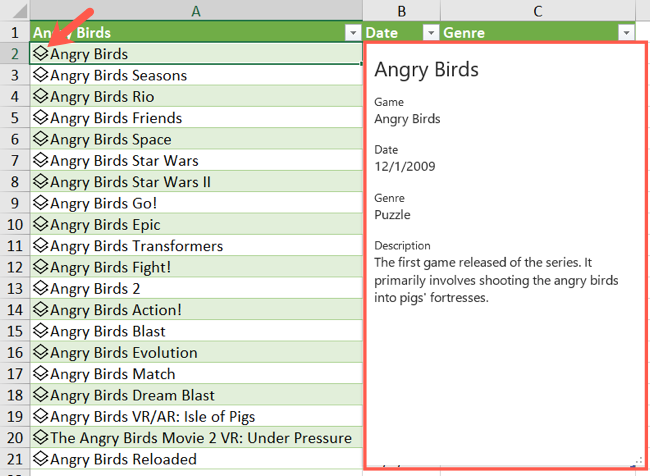This screenshot has height=476, width=650.
Task: Show the card for Angry Birds Reloaded
Action: pos(41,460)
